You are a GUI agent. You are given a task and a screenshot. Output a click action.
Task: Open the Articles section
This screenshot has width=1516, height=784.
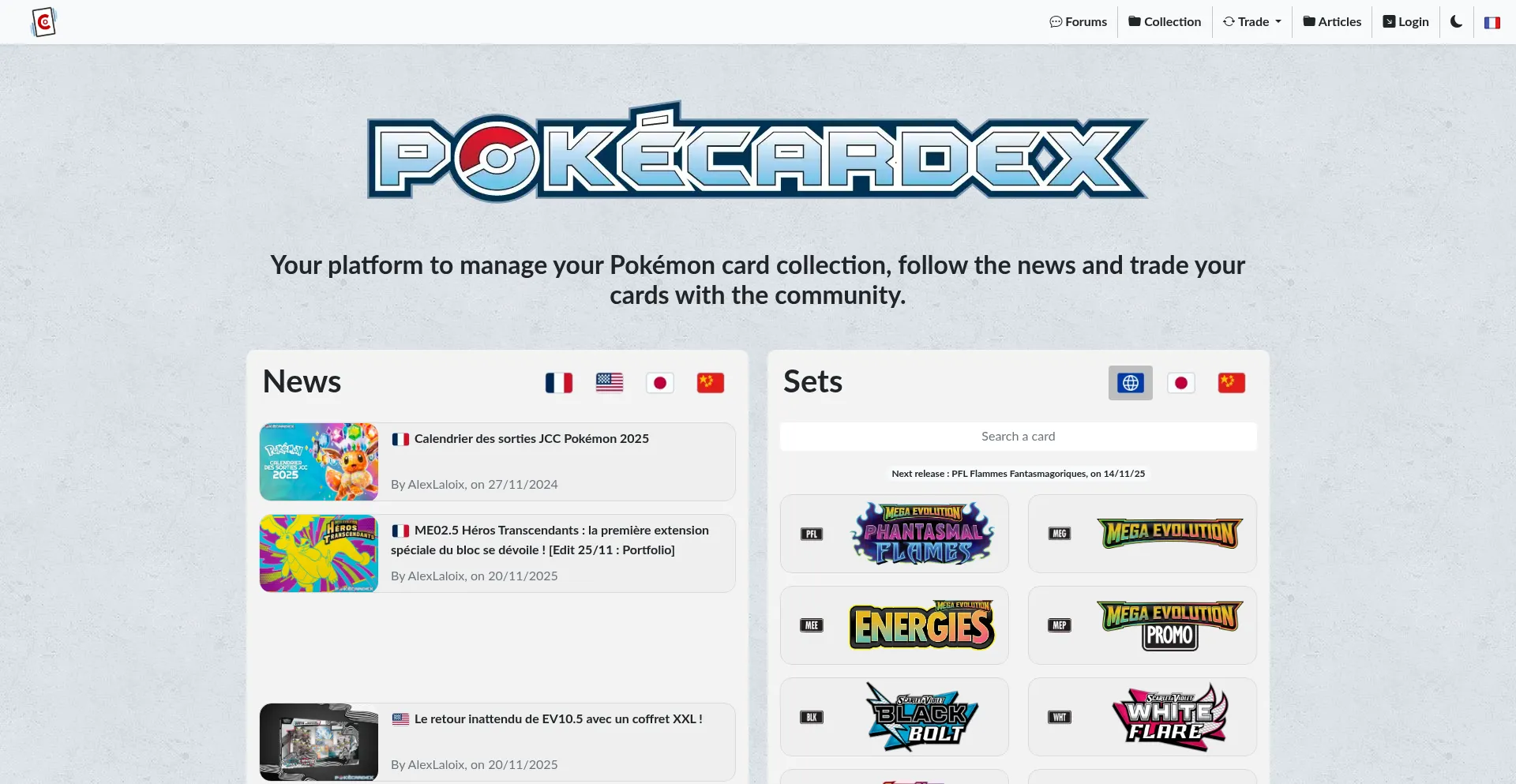coord(1332,22)
